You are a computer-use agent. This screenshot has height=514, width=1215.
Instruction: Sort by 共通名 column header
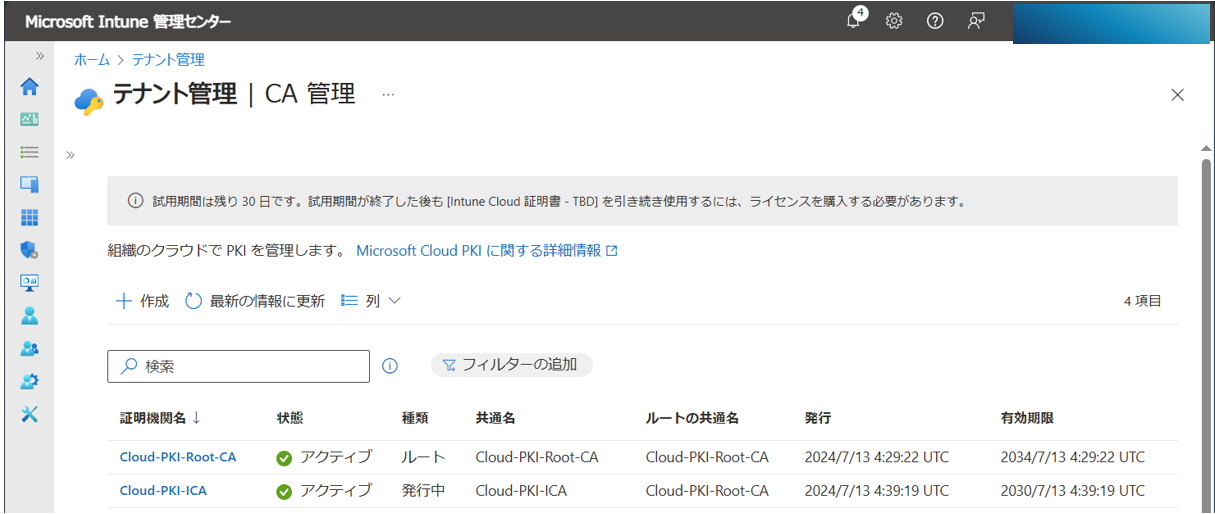(x=495, y=418)
